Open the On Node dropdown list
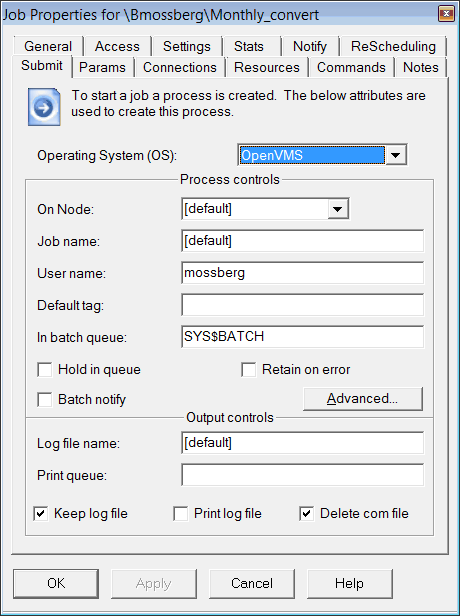 [x=338, y=209]
